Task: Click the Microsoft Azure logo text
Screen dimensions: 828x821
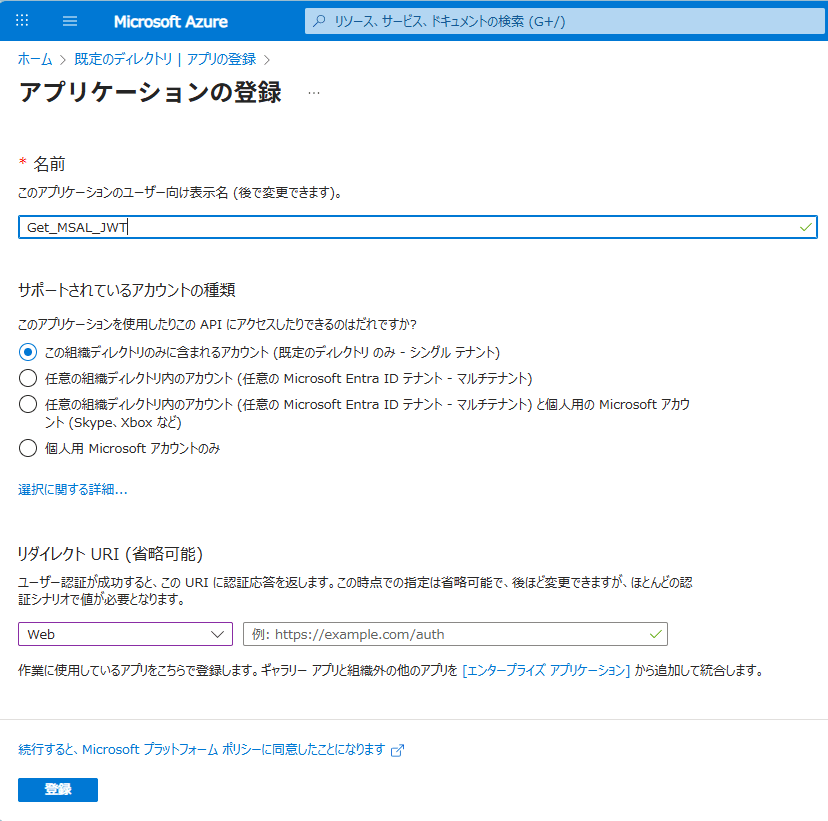Action: (x=171, y=22)
